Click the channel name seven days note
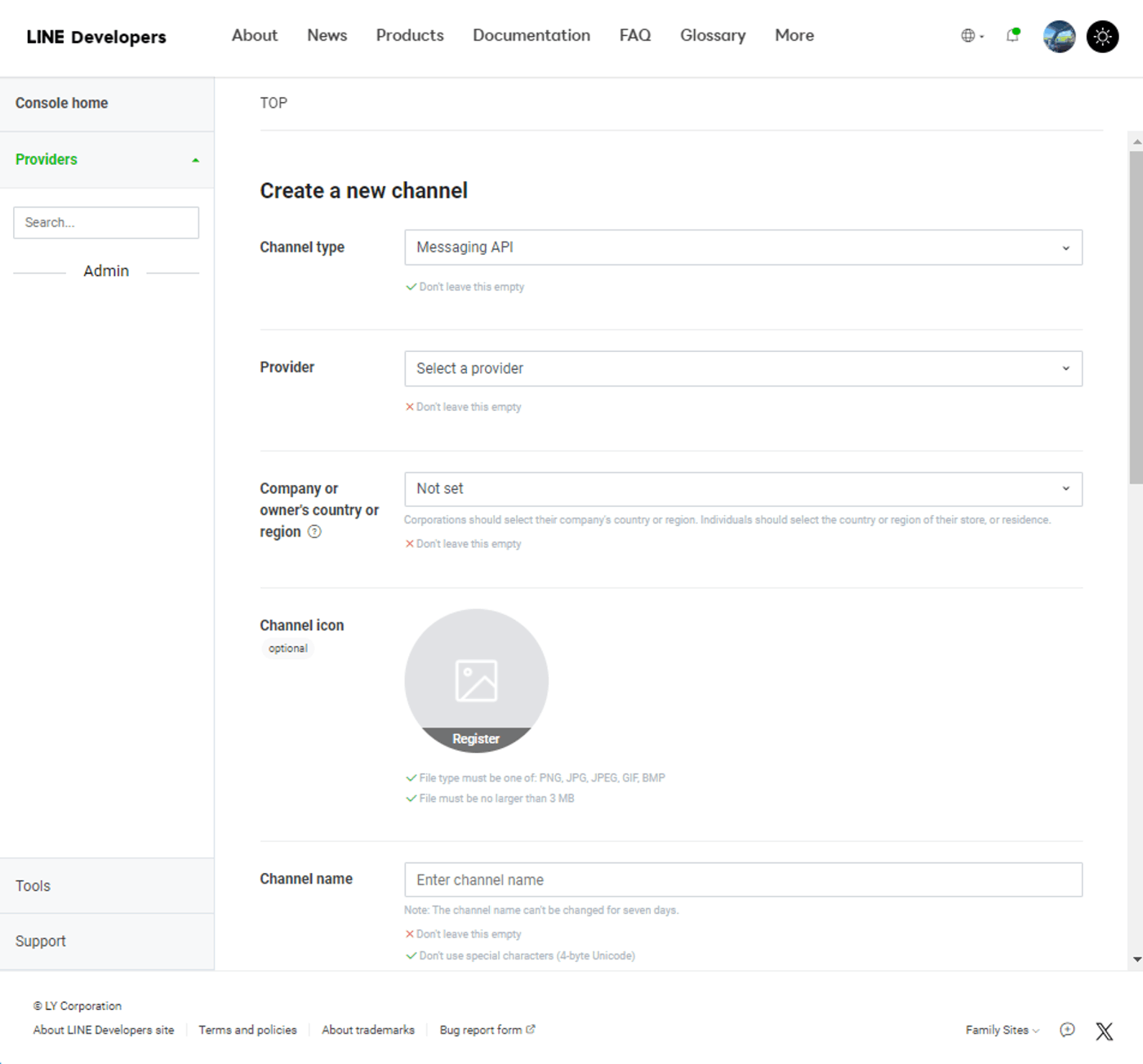1143x1064 pixels. pyautogui.click(x=541, y=910)
